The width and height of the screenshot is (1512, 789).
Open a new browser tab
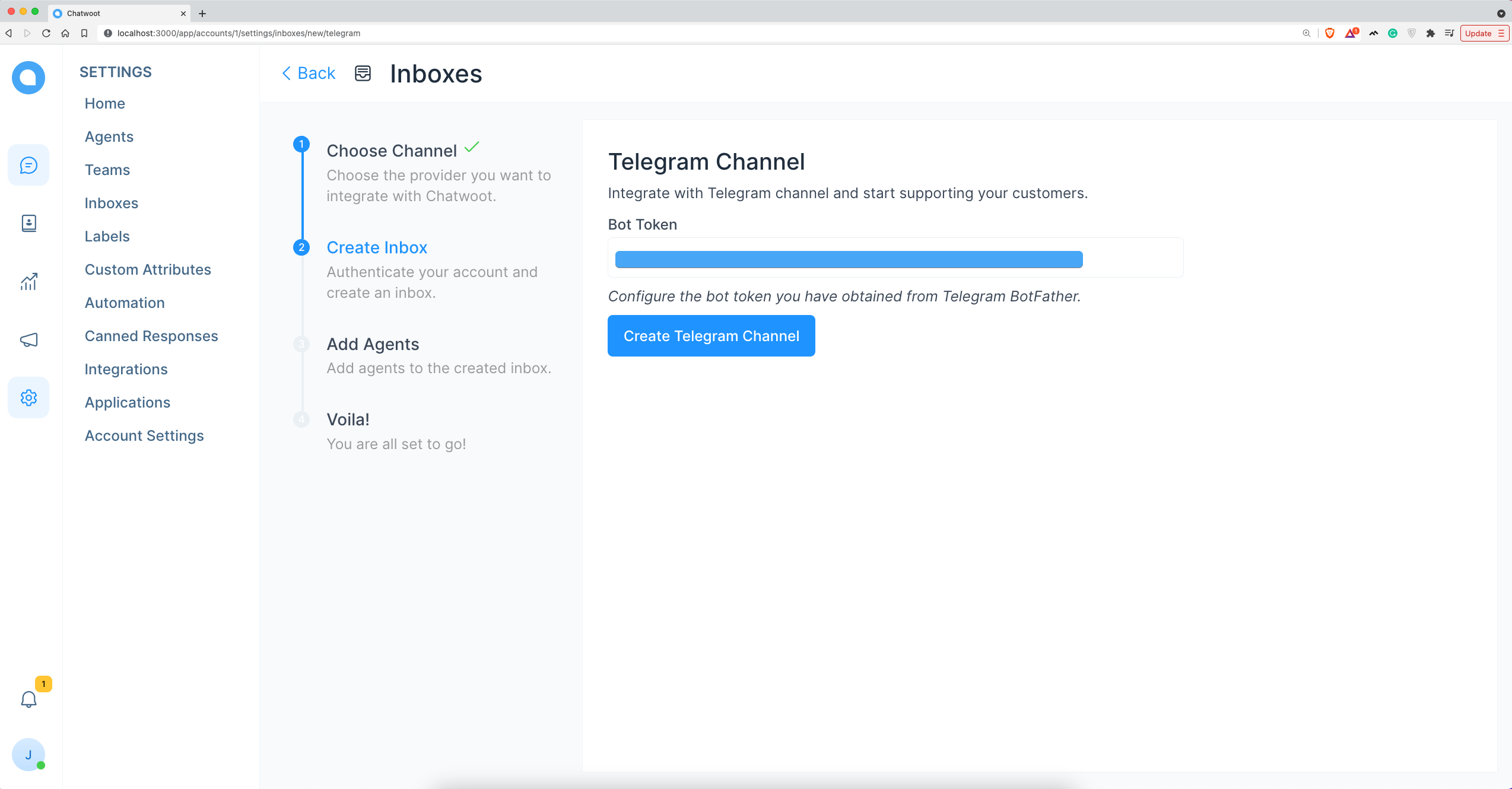202,13
